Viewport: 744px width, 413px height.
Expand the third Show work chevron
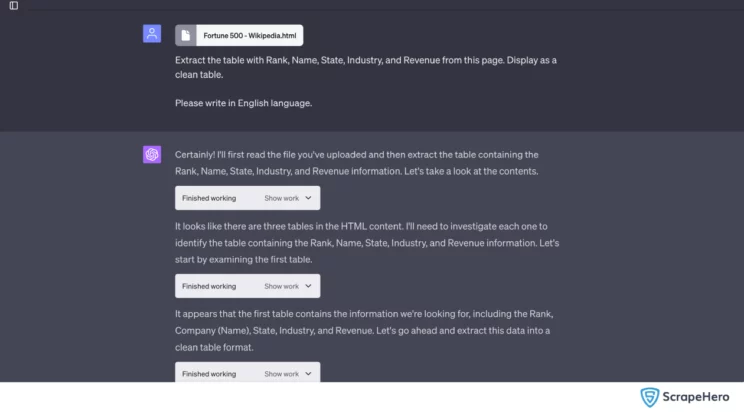(308, 374)
